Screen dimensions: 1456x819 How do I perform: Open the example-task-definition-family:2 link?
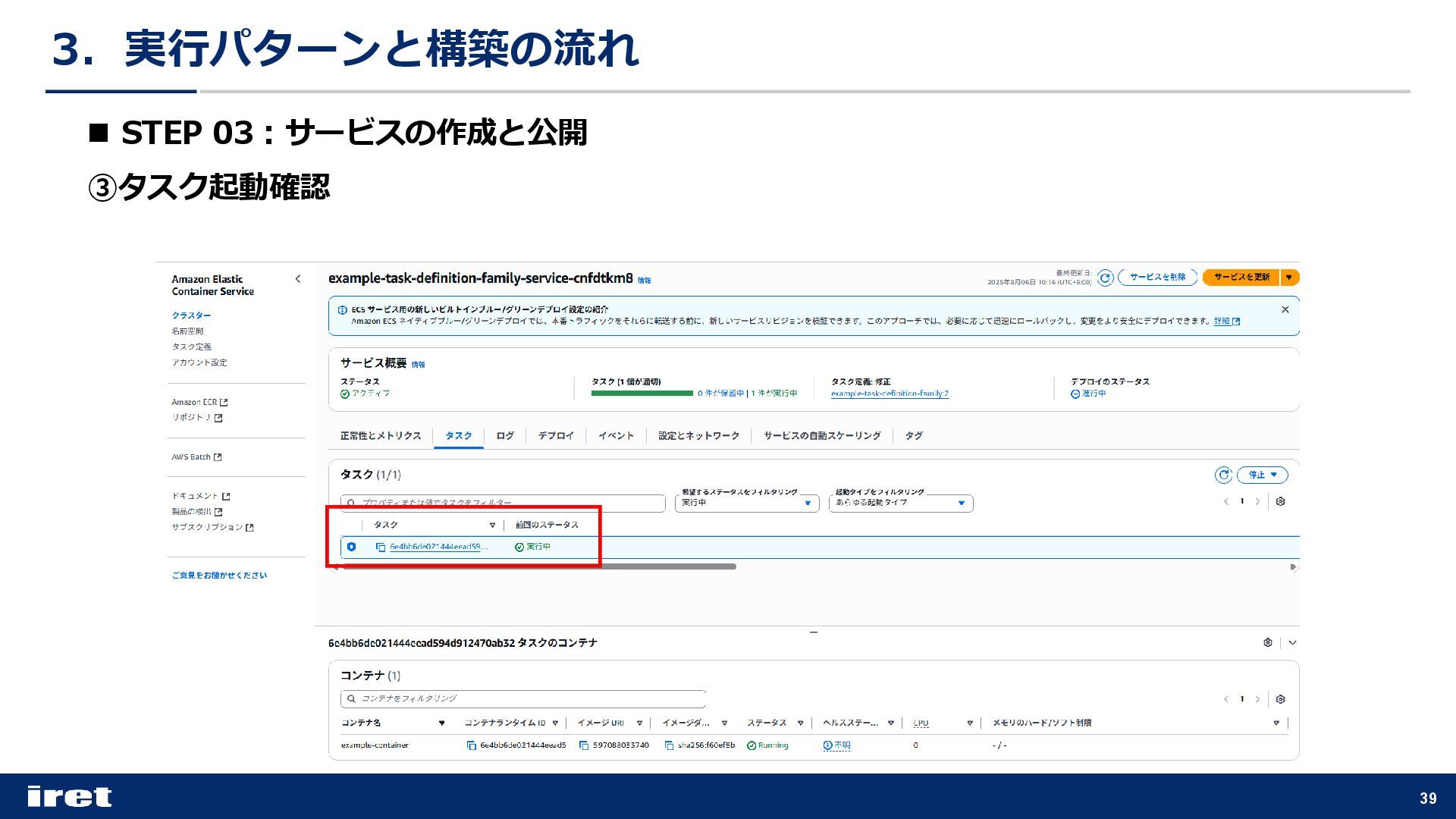pyautogui.click(x=890, y=394)
